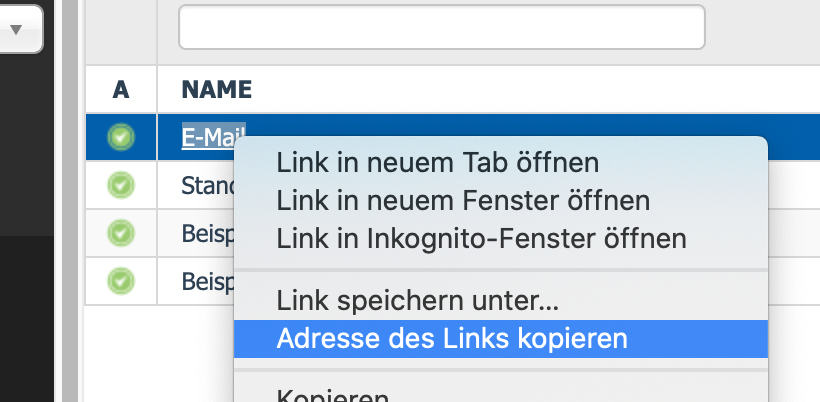Choose "Link in neuem Fenster öffnen"

coord(463,200)
